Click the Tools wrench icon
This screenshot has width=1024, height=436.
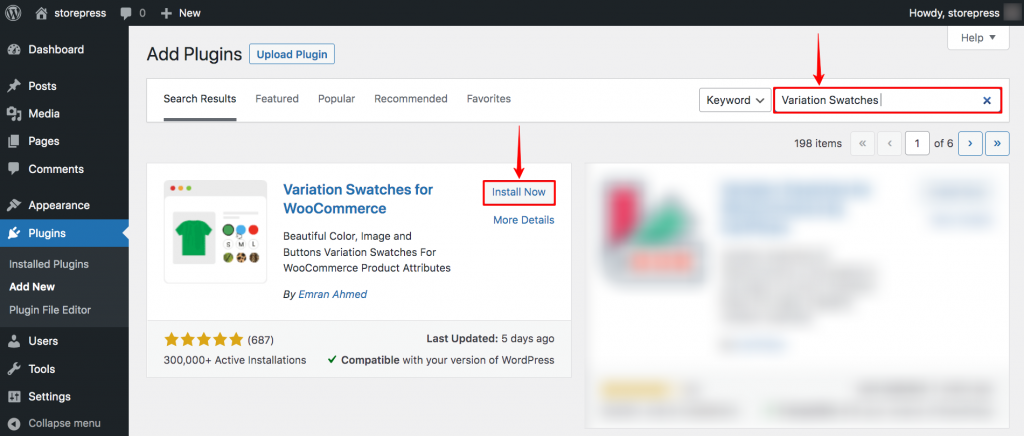(x=14, y=369)
